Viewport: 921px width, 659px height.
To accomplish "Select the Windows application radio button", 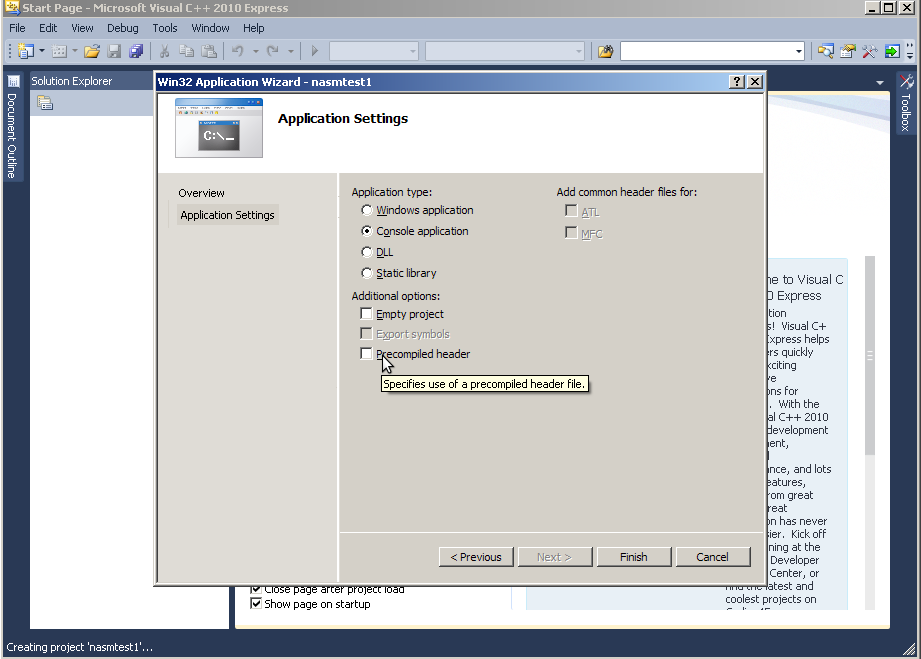I will [x=367, y=210].
